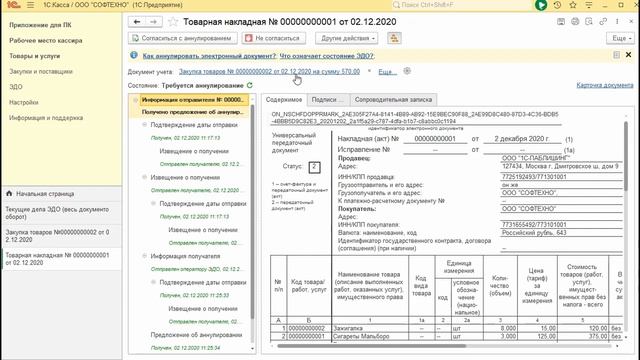
Task: Switch to Содержимое tab
Action: (x=284, y=100)
